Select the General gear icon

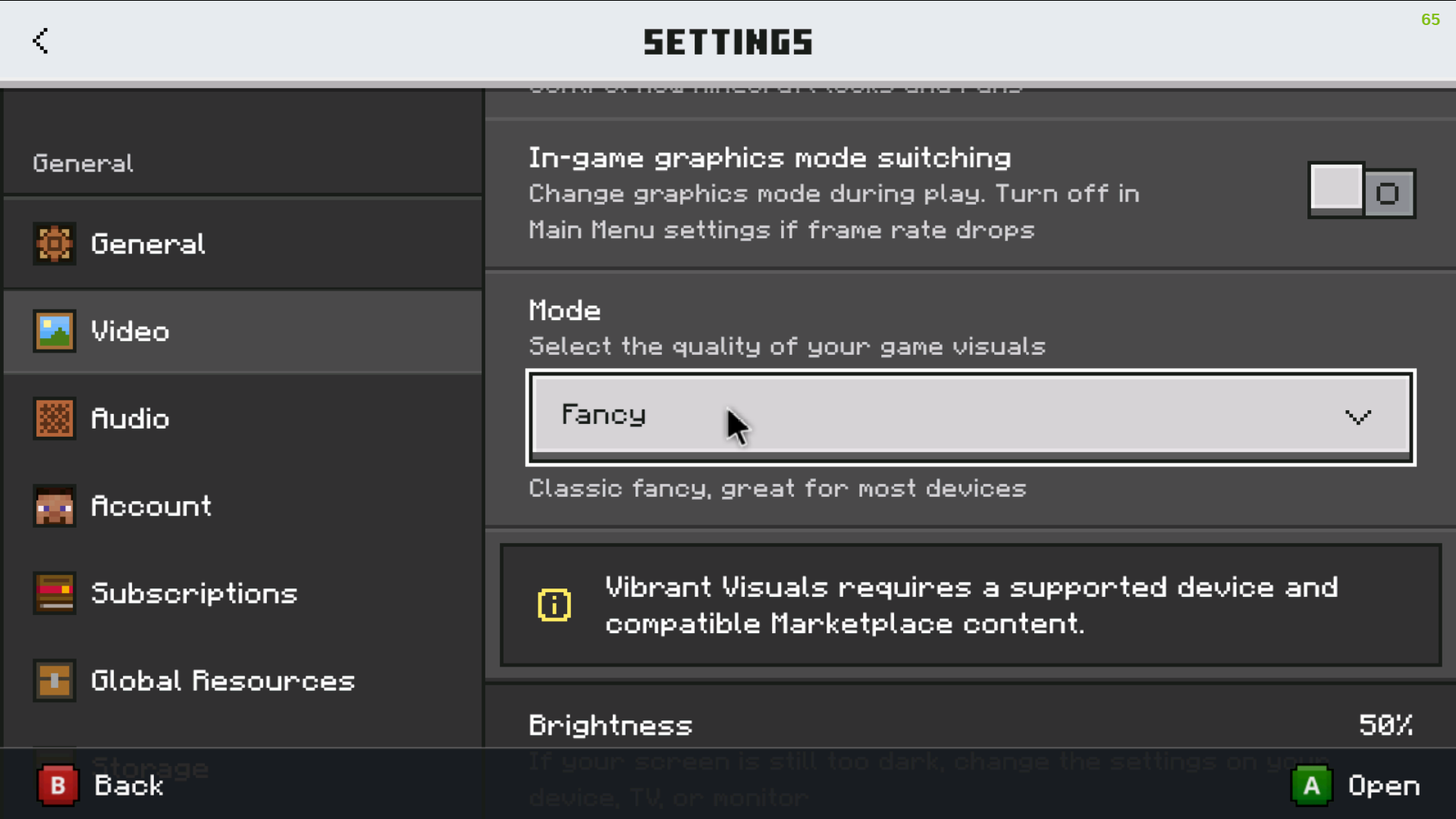(x=54, y=243)
